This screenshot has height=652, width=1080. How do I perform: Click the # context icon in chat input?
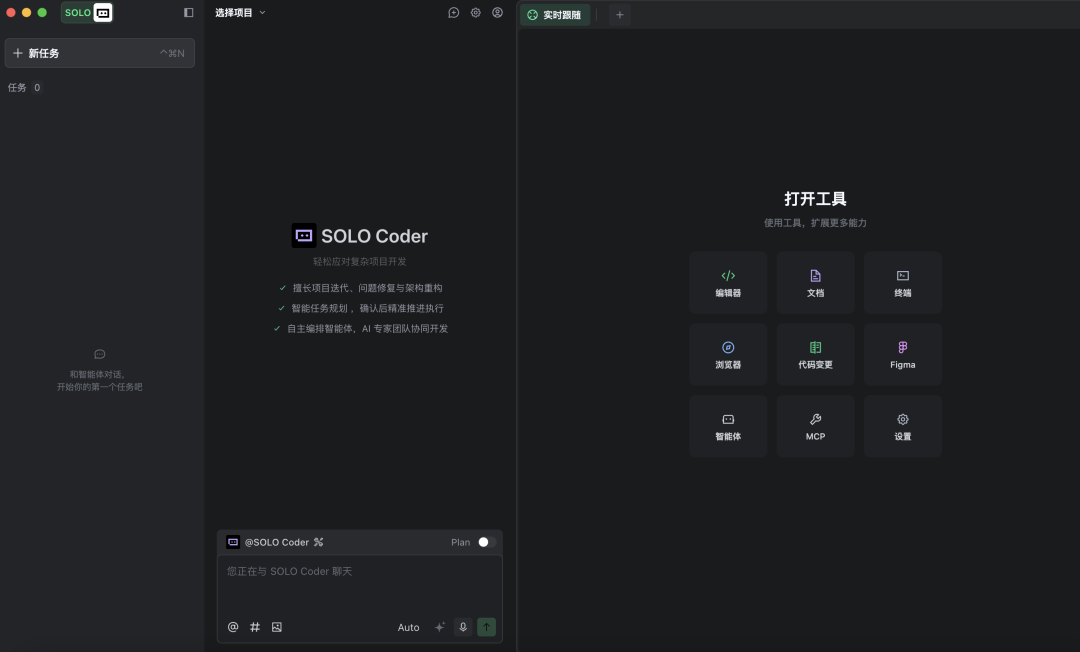pyautogui.click(x=255, y=627)
